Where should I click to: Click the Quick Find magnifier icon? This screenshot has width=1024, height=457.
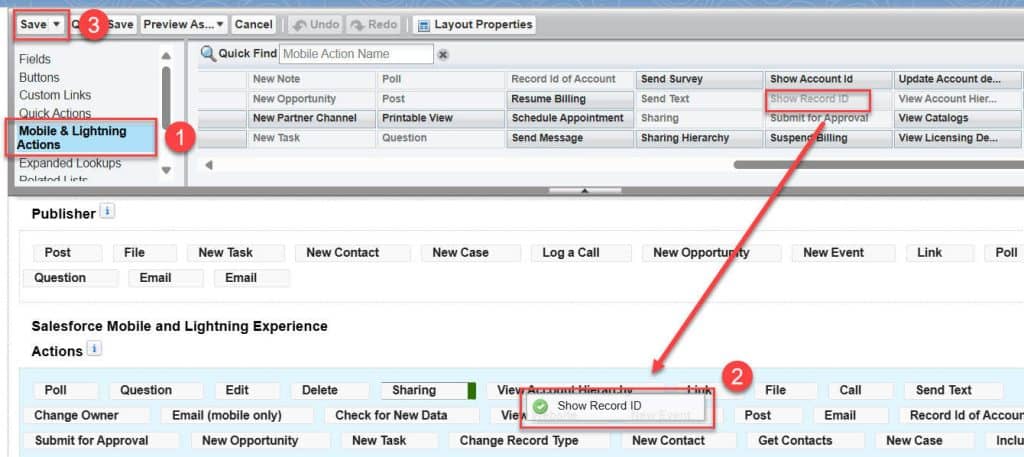coord(208,54)
